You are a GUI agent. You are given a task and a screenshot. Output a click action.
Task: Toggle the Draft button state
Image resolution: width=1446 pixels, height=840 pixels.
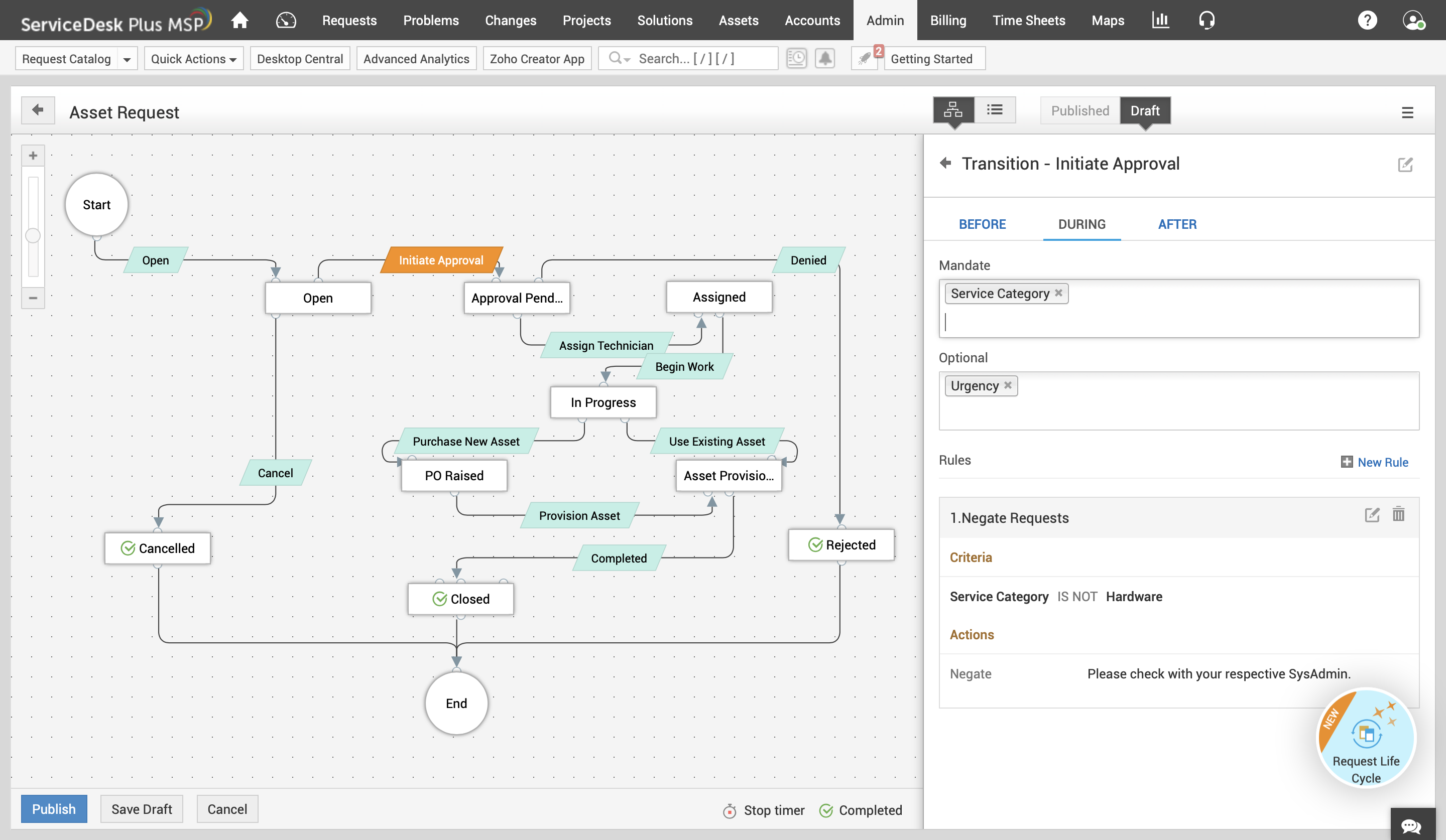point(1144,110)
